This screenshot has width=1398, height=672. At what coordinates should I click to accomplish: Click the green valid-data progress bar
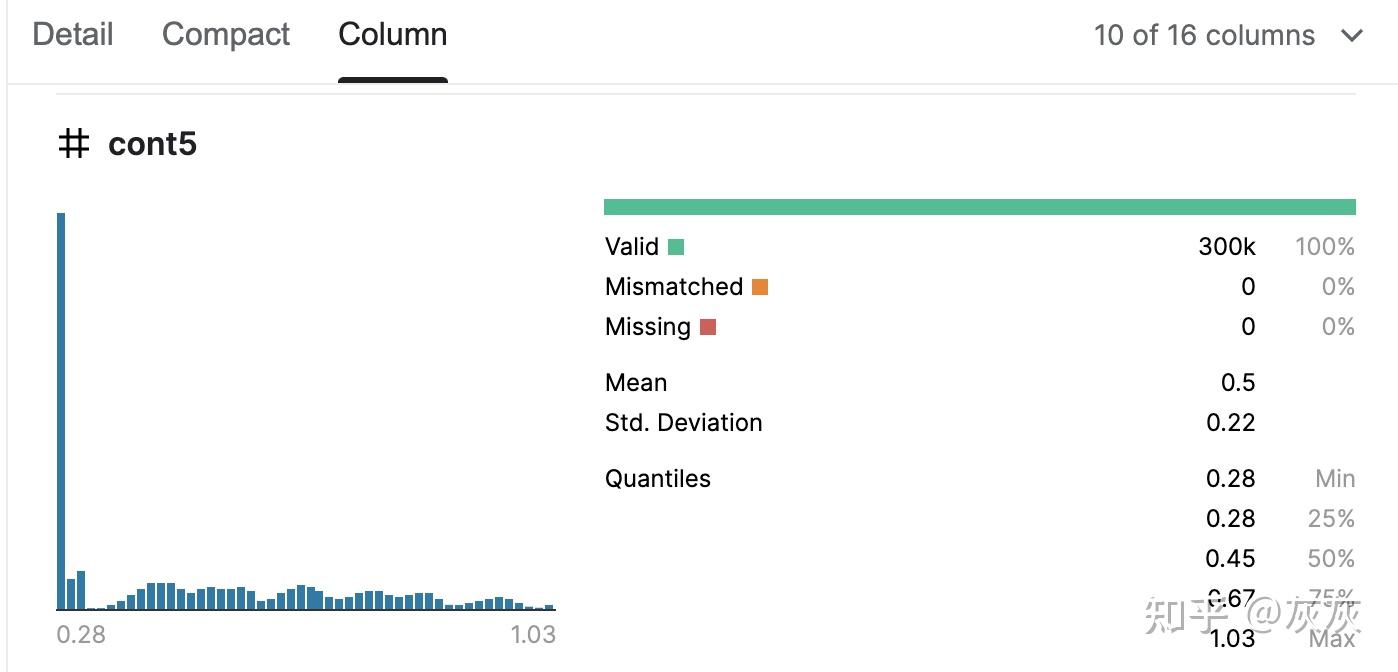pos(979,207)
